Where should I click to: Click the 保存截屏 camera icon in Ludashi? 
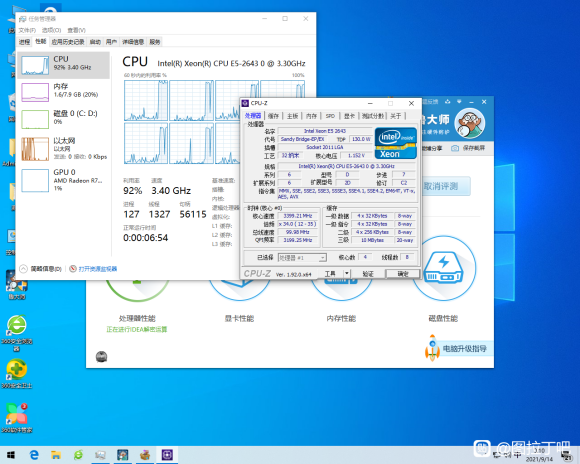click(455, 148)
